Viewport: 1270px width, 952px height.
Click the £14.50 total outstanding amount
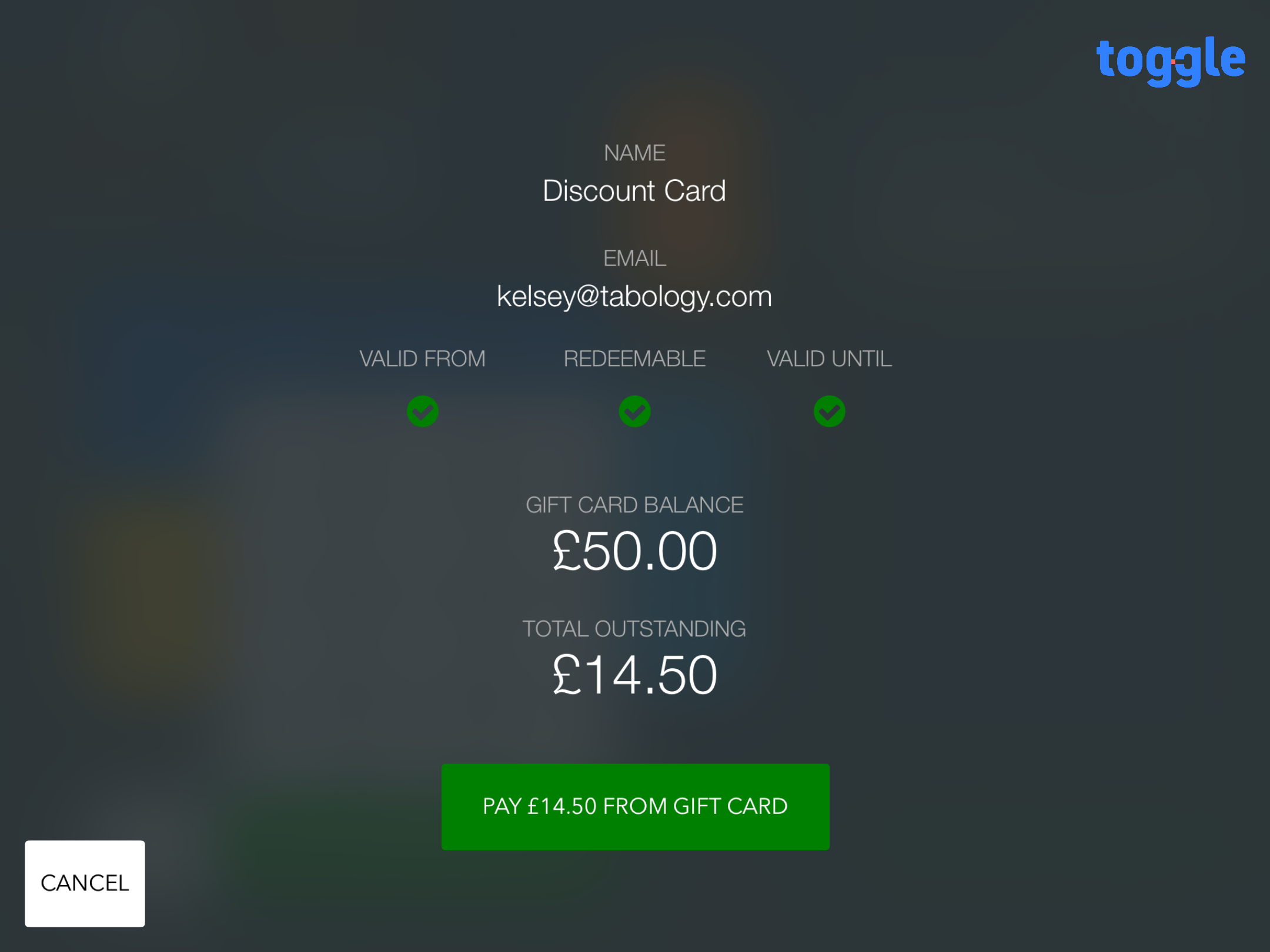click(x=634, y=675)
